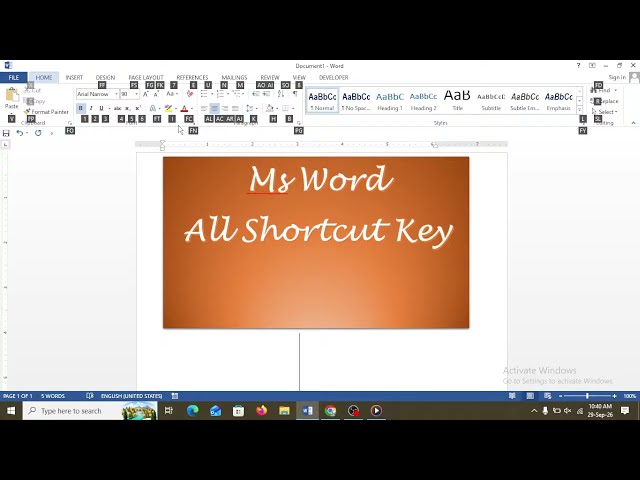Viewport: 640px width, 480px height.
Task: Toggle Subscript formatting
Action: click(128, 108)
